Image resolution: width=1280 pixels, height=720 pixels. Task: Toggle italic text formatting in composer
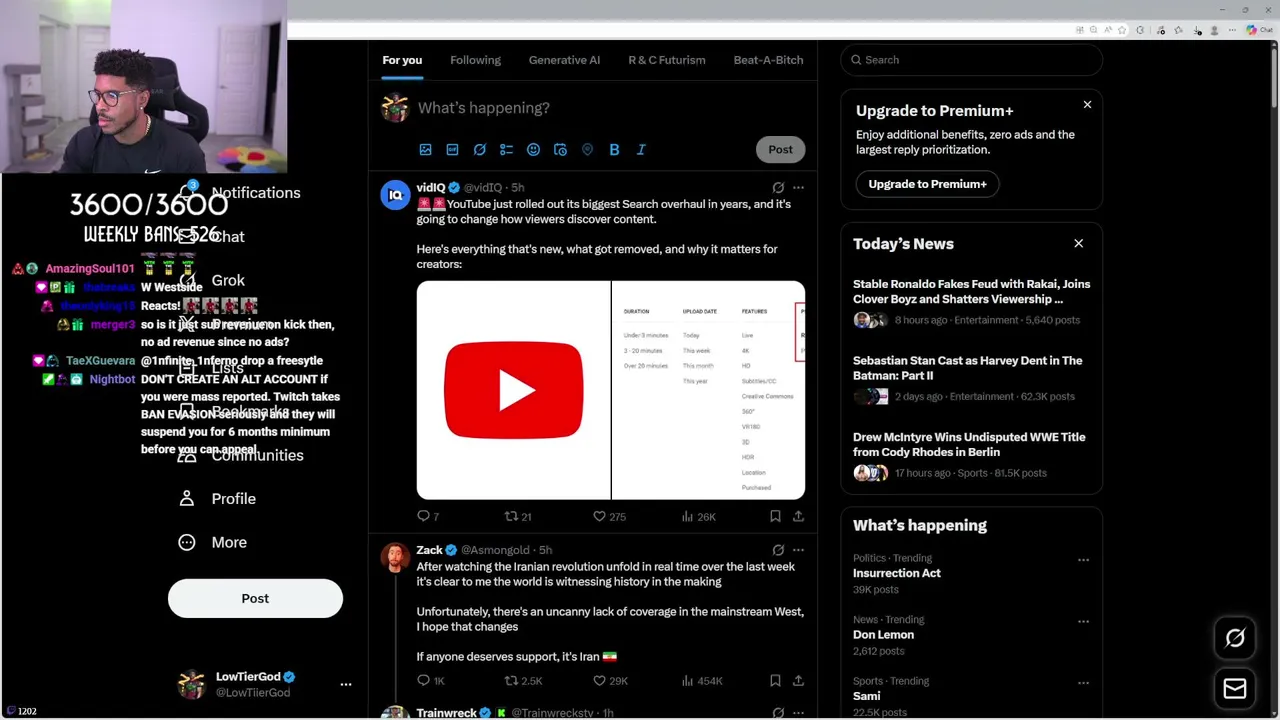pos(641,149)
